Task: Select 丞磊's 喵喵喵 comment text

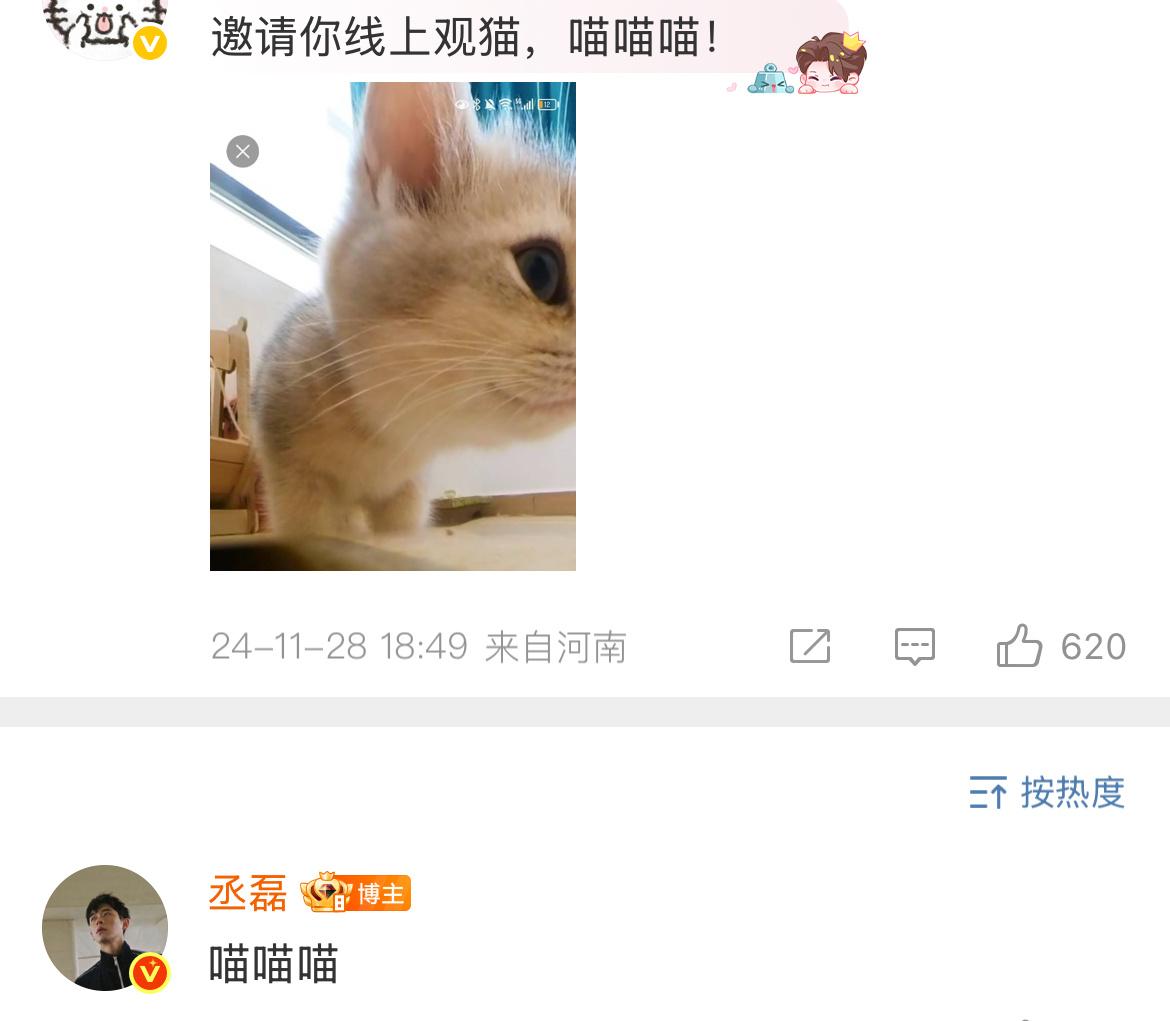Action: 274,964
